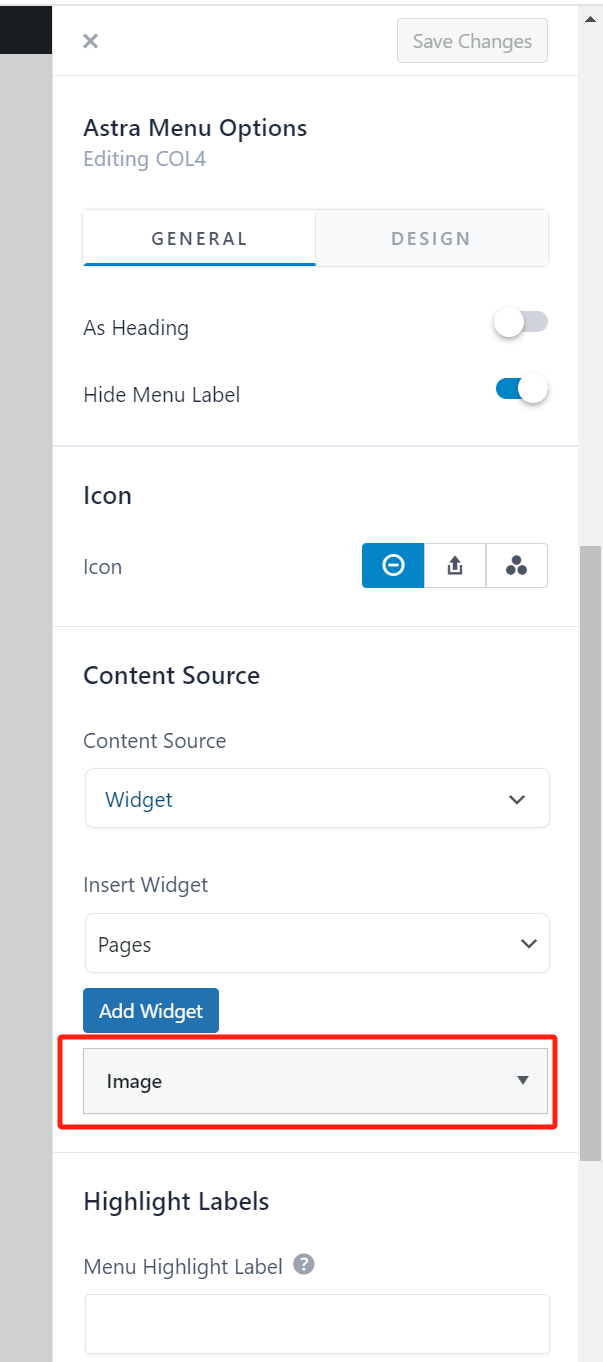Select the no-icon (disabled) option

392,565
